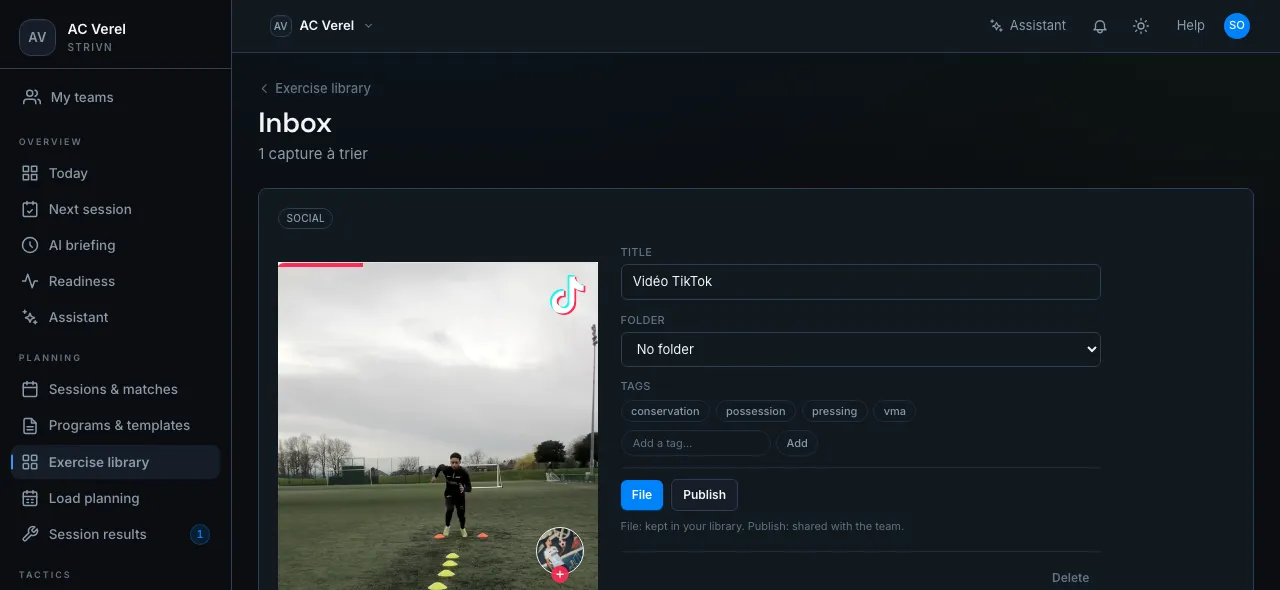Open Assistant from the top bar
The width and height of the screenshot is (1280, 590).
(x=1028, y=26)
